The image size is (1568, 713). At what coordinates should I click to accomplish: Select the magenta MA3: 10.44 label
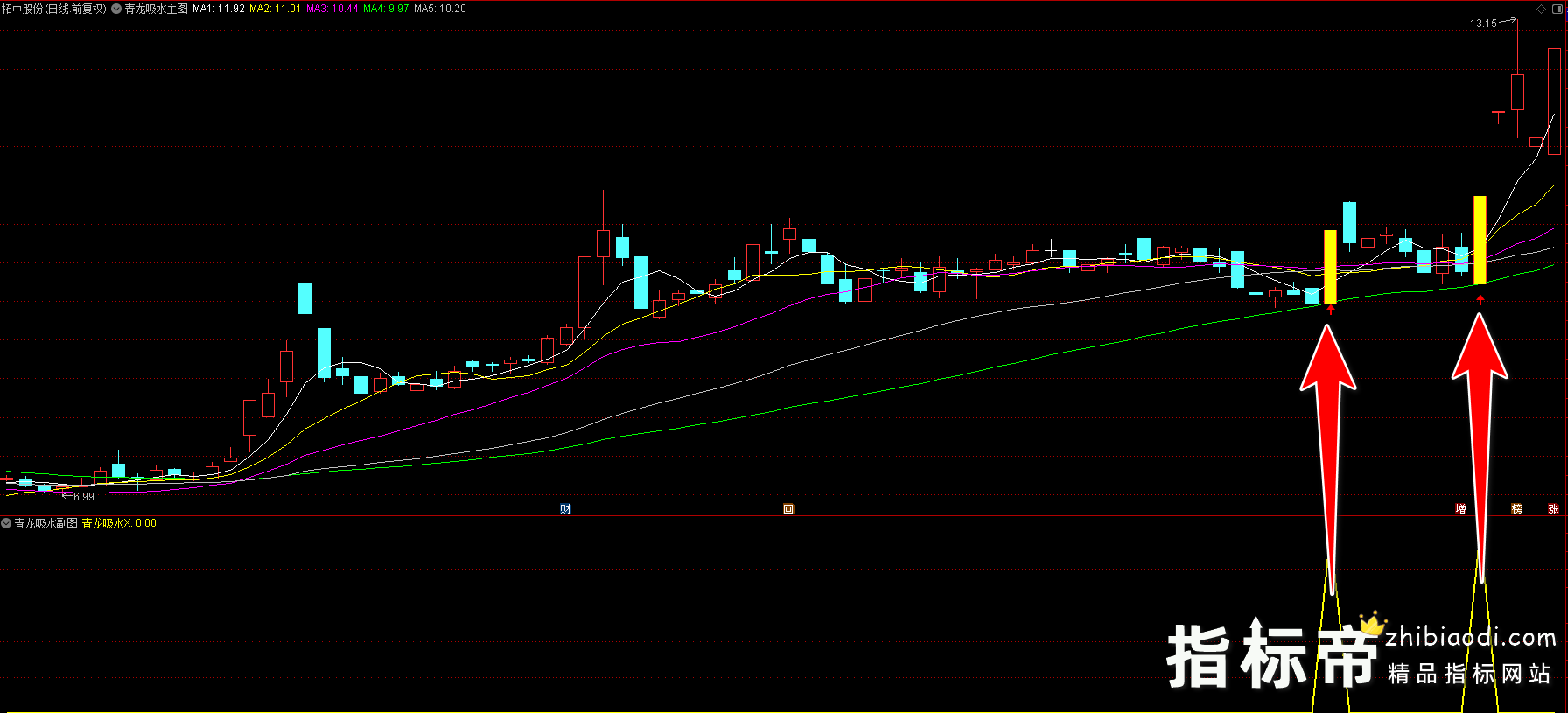tap(332, 9)
